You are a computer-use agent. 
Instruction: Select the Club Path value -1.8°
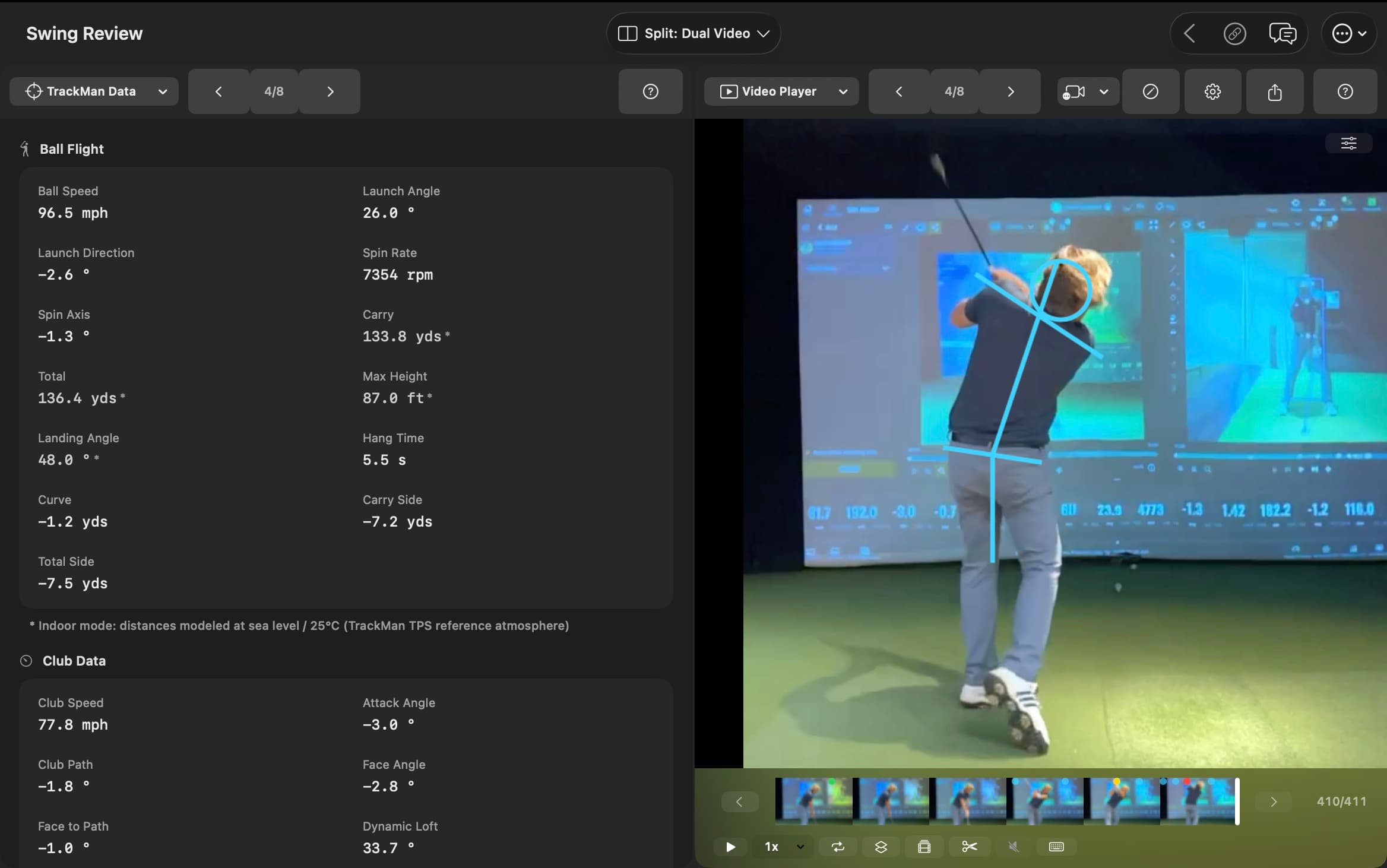[x=64, y=786]
